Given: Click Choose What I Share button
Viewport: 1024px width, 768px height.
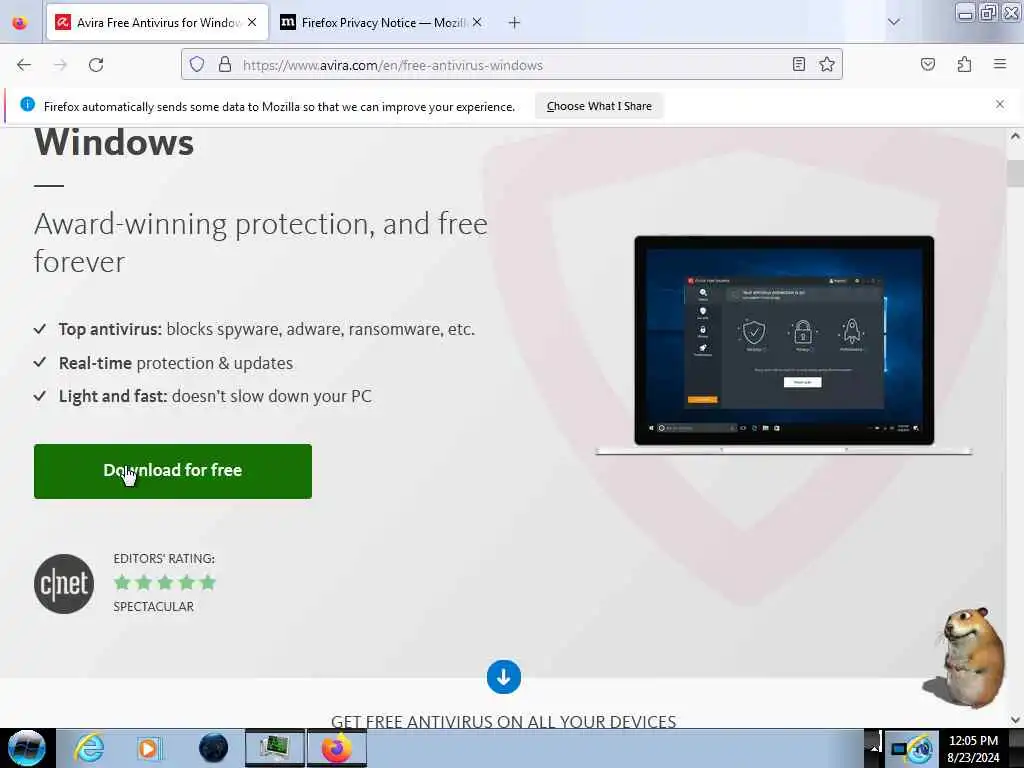Looking at the screenshot, I should (x=599, y=106).
